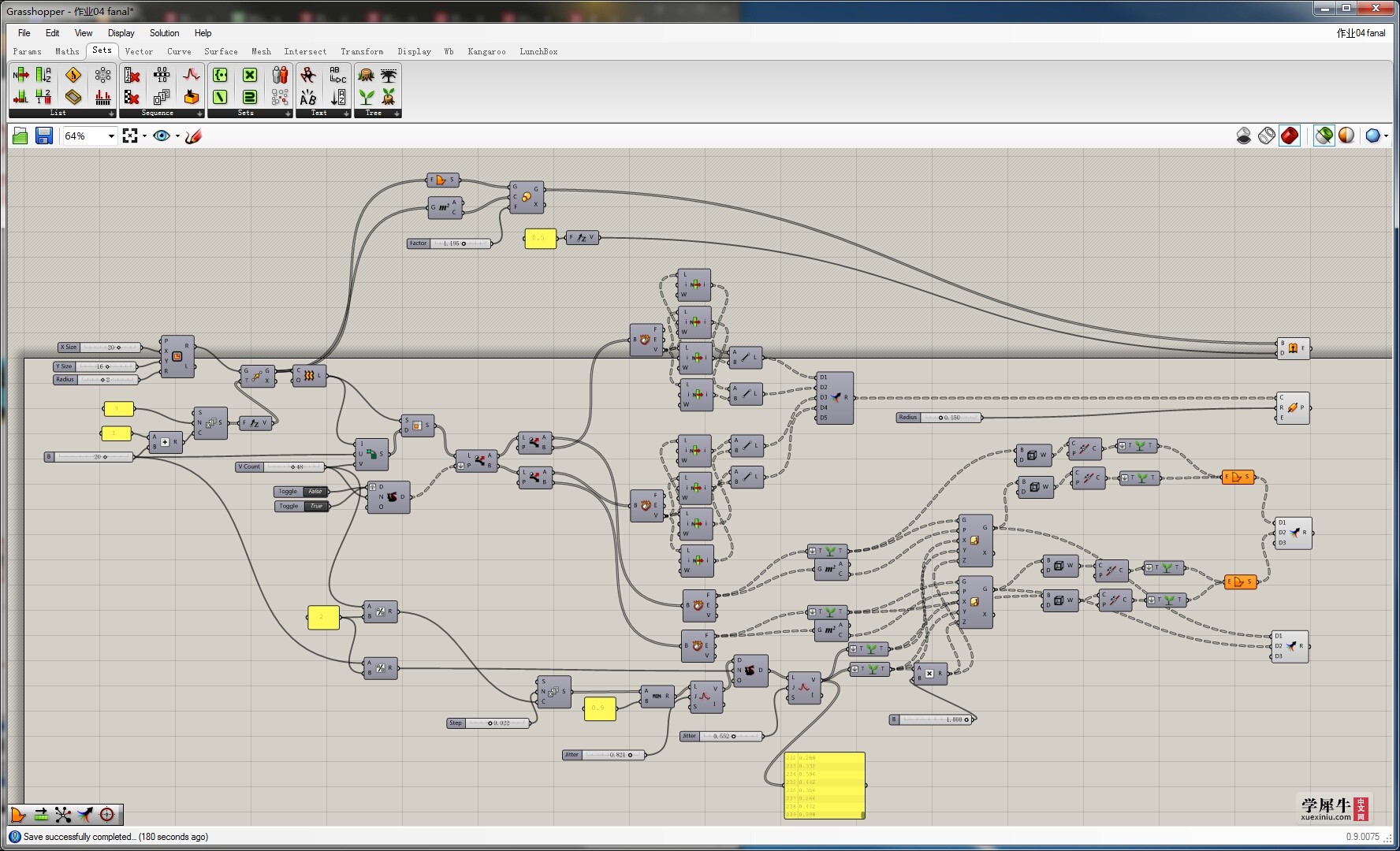This screenshot has height=851, width=1400.
Task: Expand the Tree panel plus button
Action: pyautogui.click(x=397, y=113)
